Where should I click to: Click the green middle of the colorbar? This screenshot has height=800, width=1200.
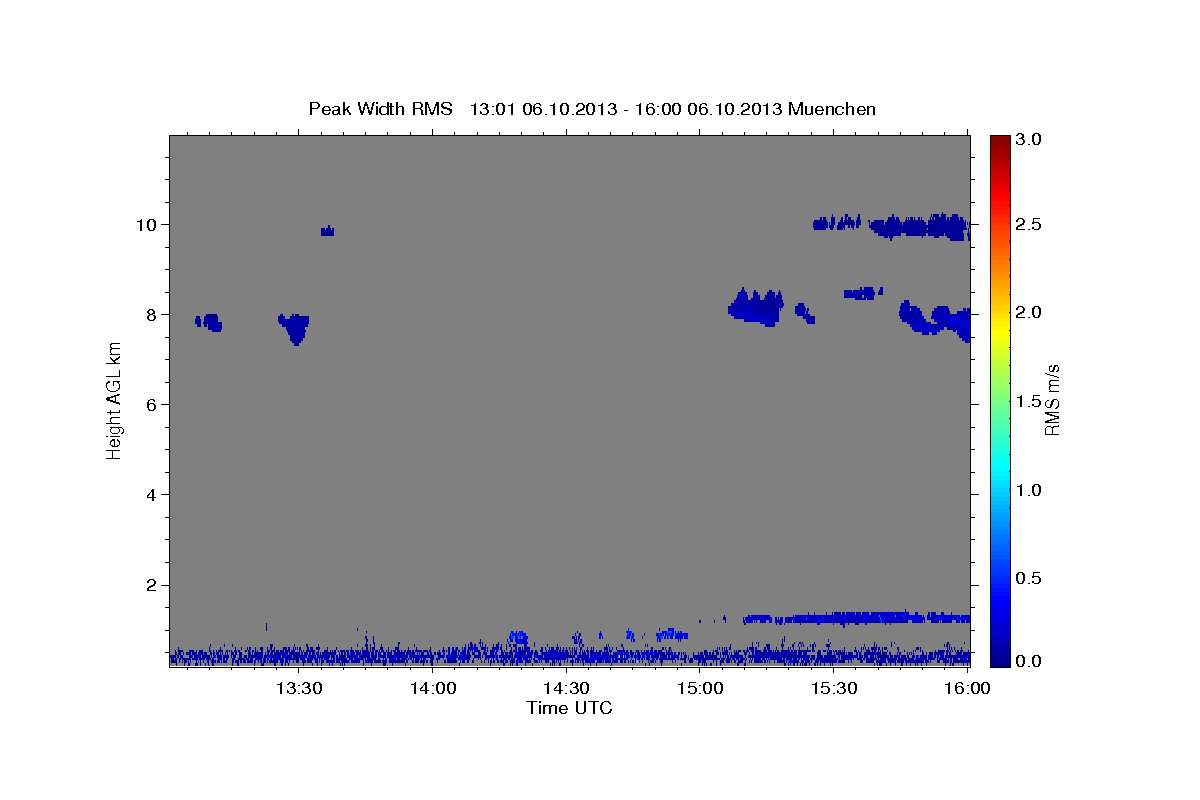click(1000, 400)
